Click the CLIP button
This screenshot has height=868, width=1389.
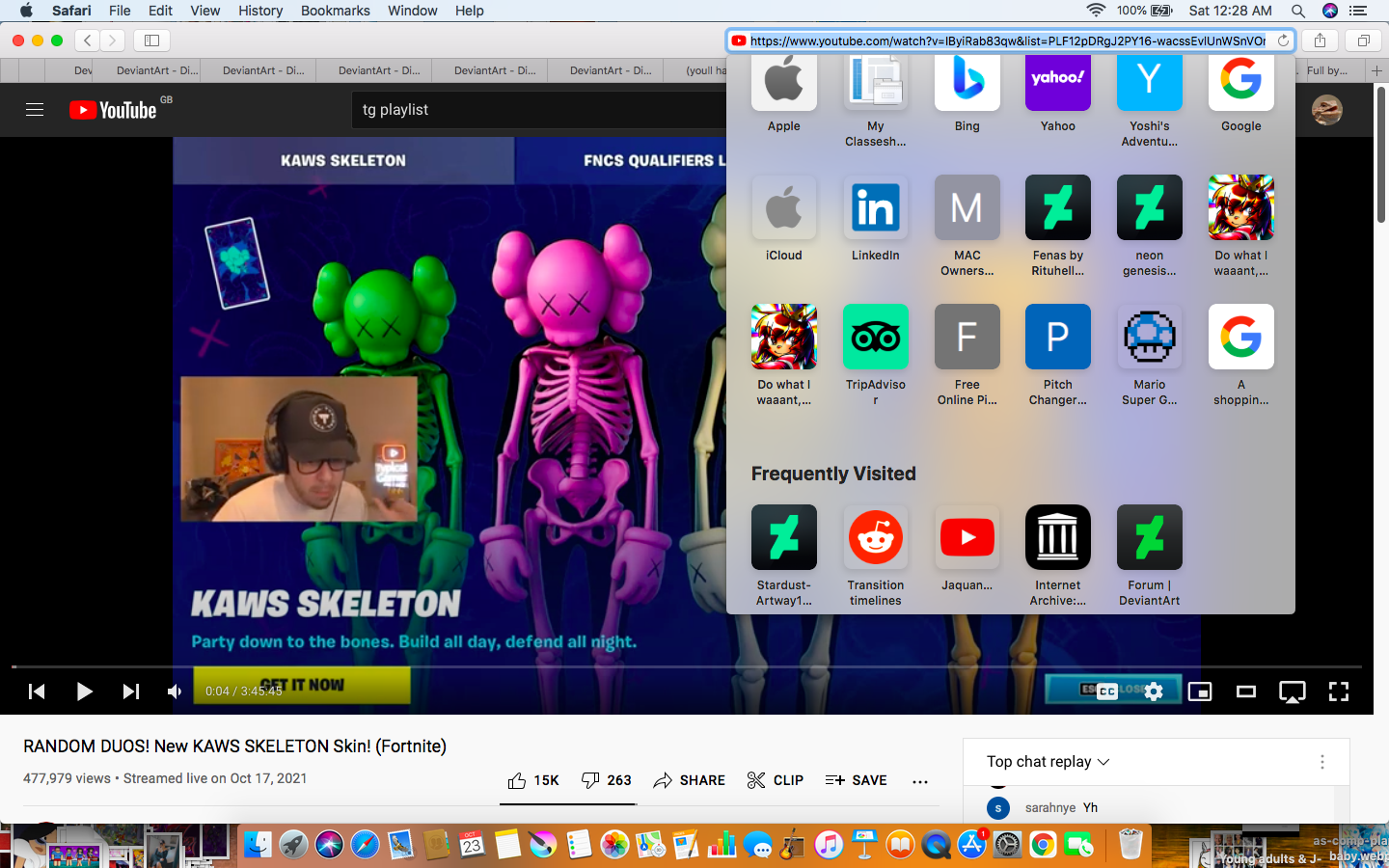(x=776, y=780)
